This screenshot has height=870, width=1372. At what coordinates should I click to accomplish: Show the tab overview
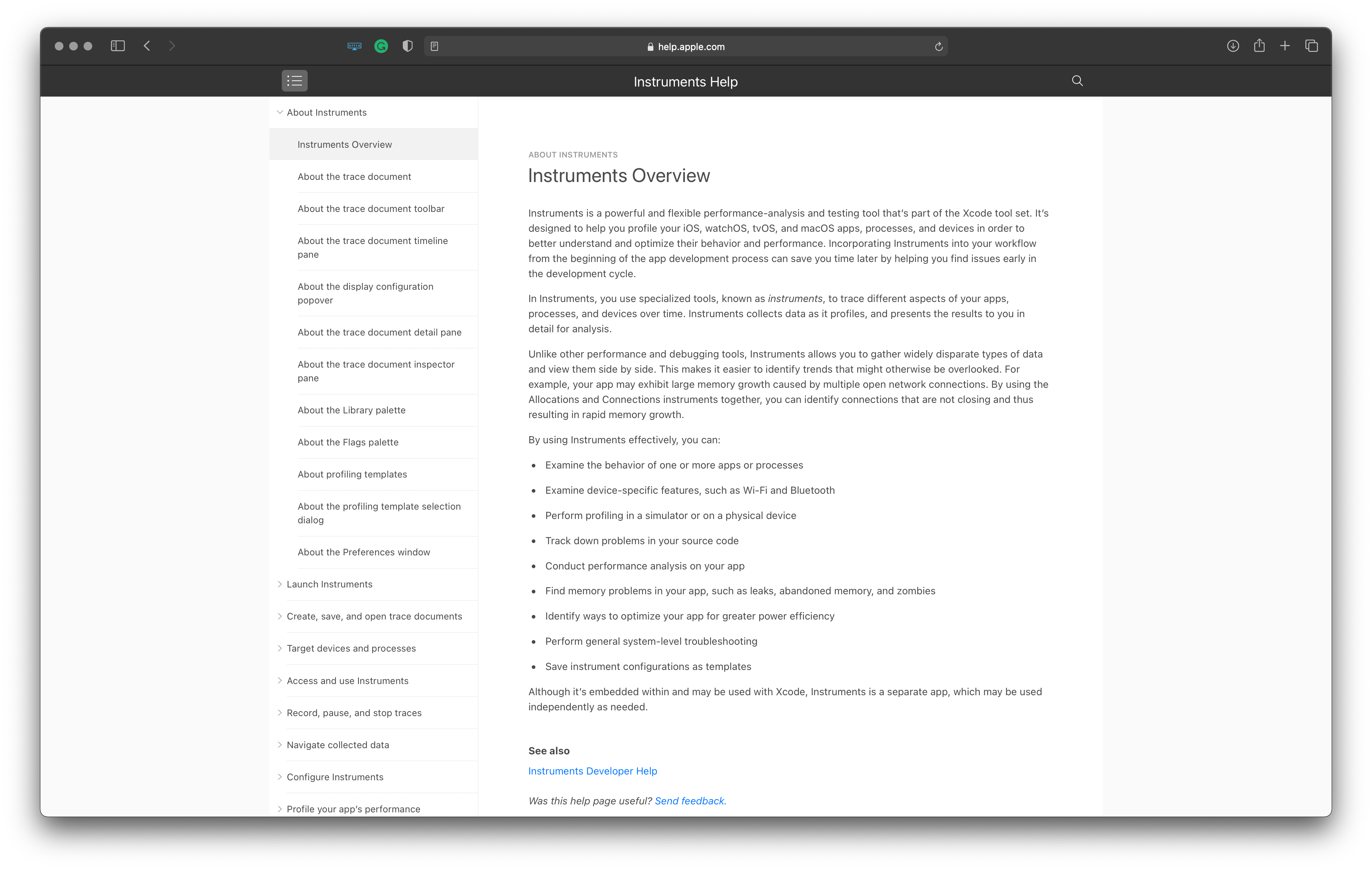[1311, 46]
